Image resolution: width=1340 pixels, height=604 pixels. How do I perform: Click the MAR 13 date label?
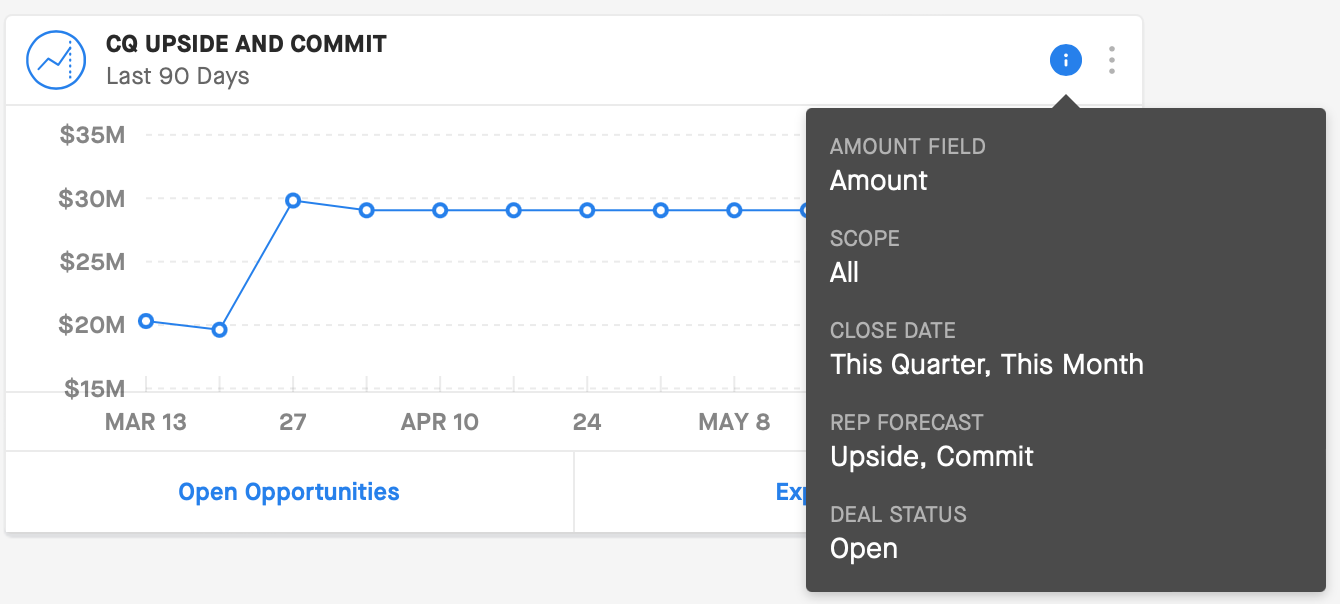pos(146,422)
